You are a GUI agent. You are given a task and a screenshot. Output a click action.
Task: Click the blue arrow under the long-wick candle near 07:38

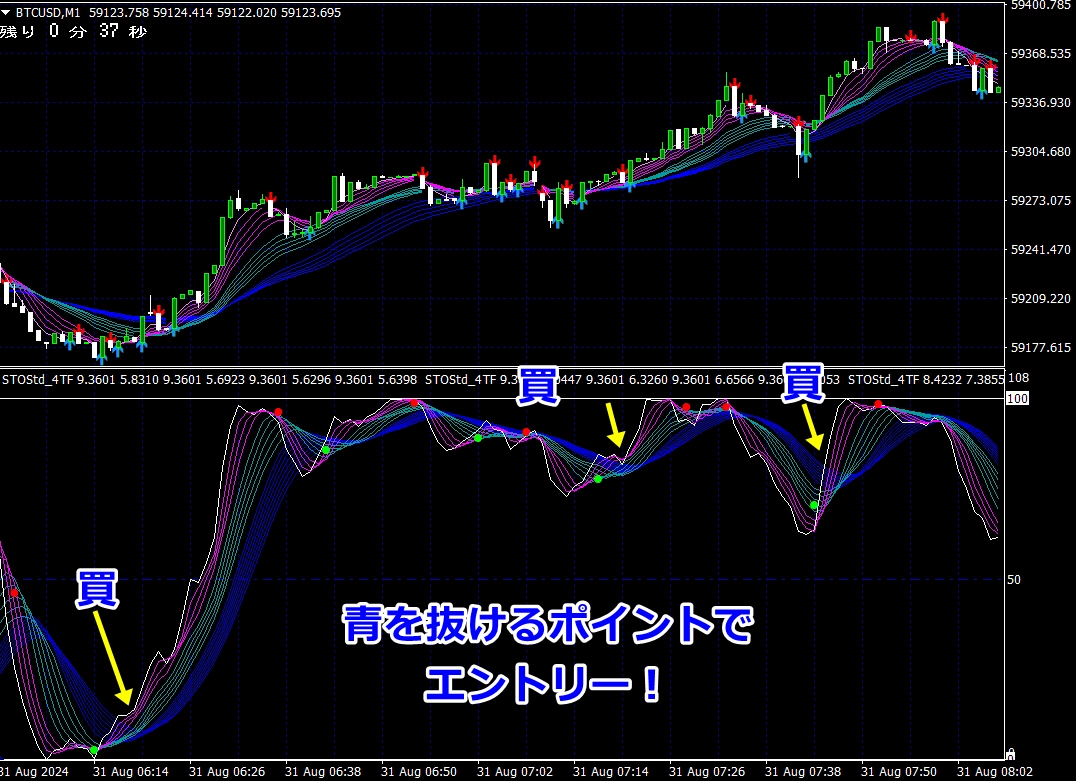pos(806,154)
